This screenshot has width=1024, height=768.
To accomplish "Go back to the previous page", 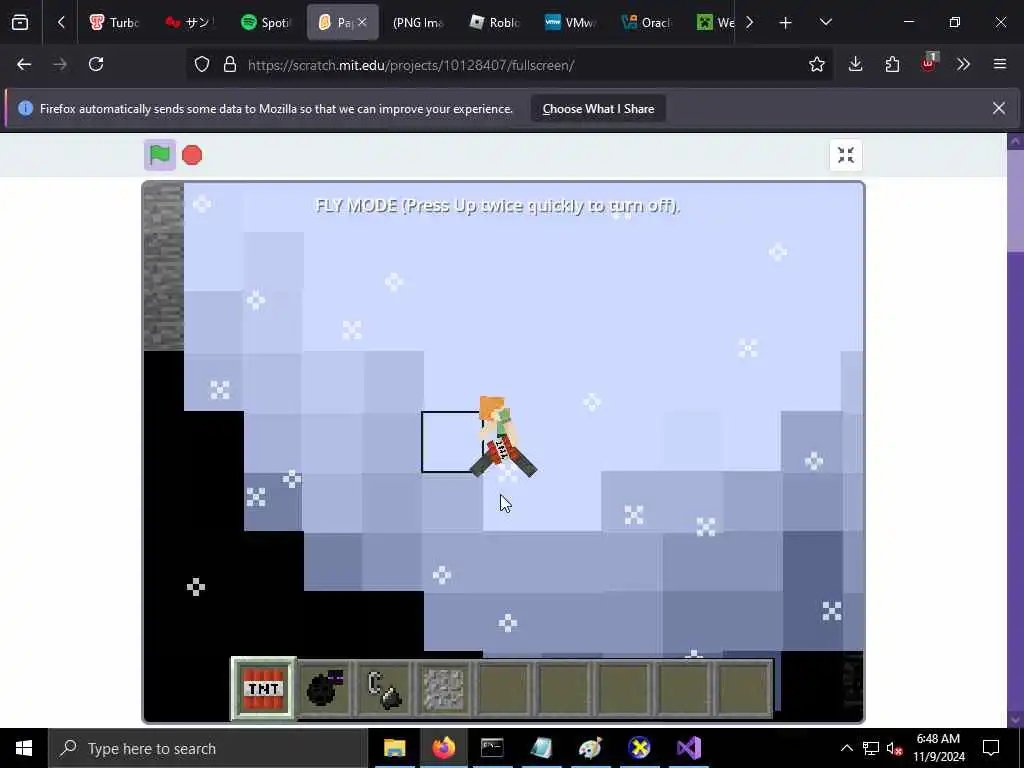I will click(x=24, y=64).
